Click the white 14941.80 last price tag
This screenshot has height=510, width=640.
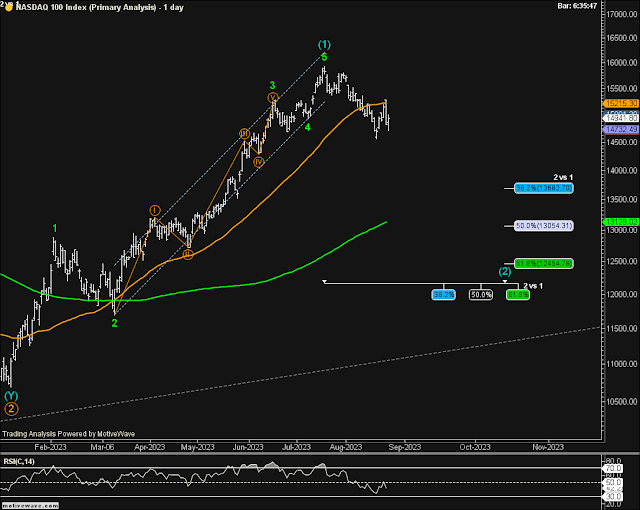click(620, 118)
